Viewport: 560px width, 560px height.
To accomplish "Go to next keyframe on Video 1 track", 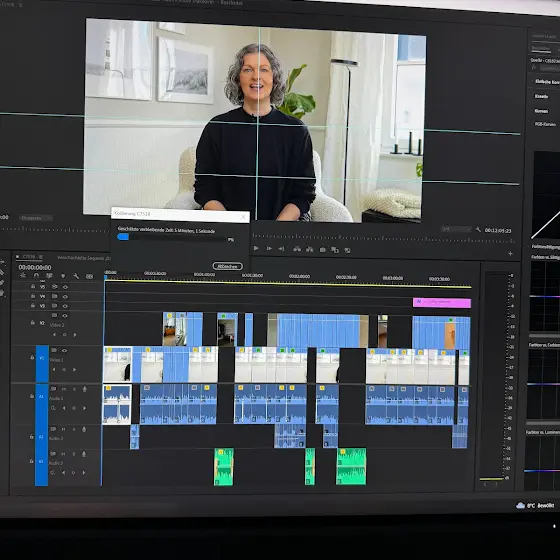I will coord(75,369).
